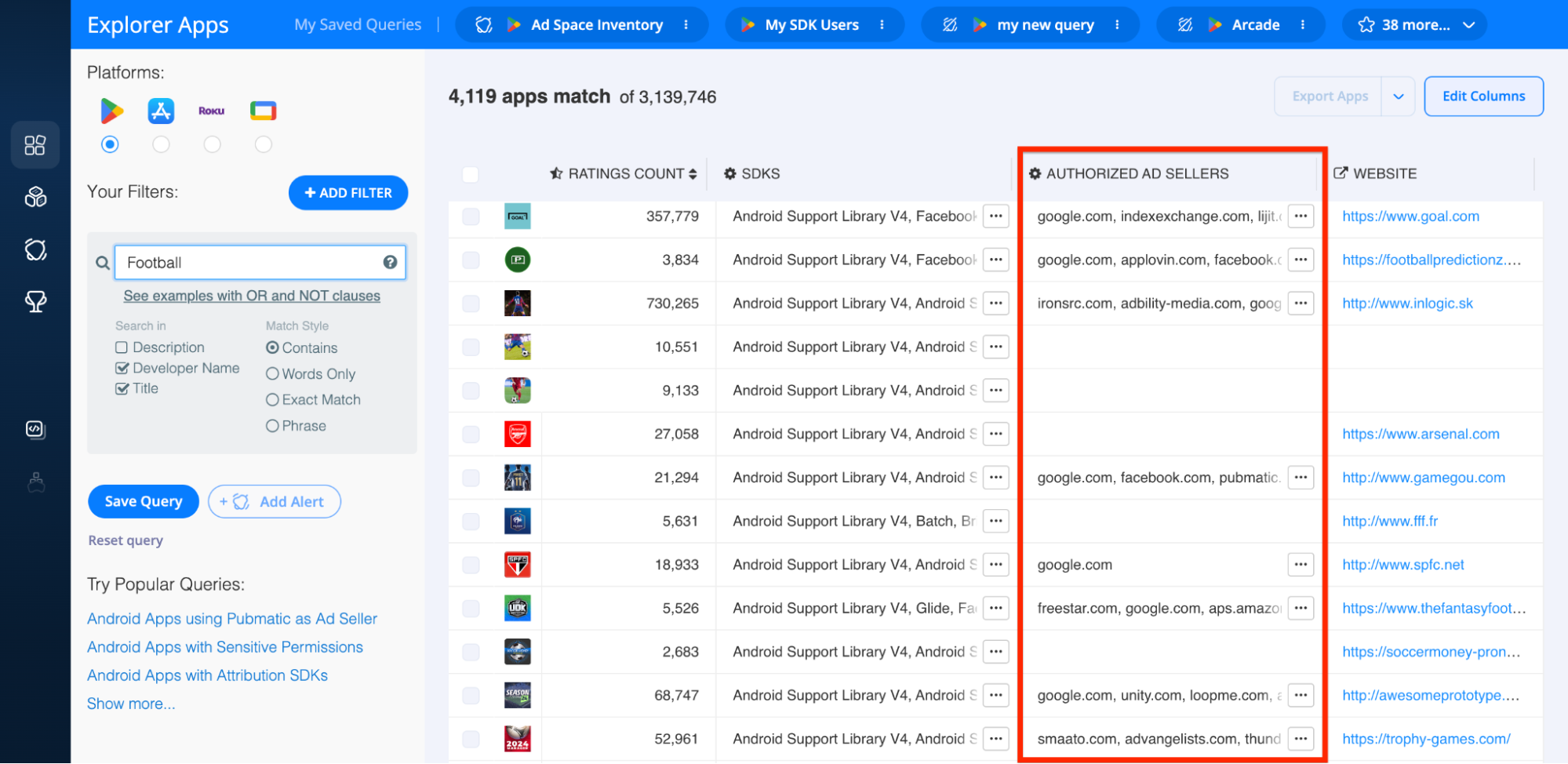Screen dimensions: 1568x764
Task: Click Show more popular queries
Action: pos(131,704)
